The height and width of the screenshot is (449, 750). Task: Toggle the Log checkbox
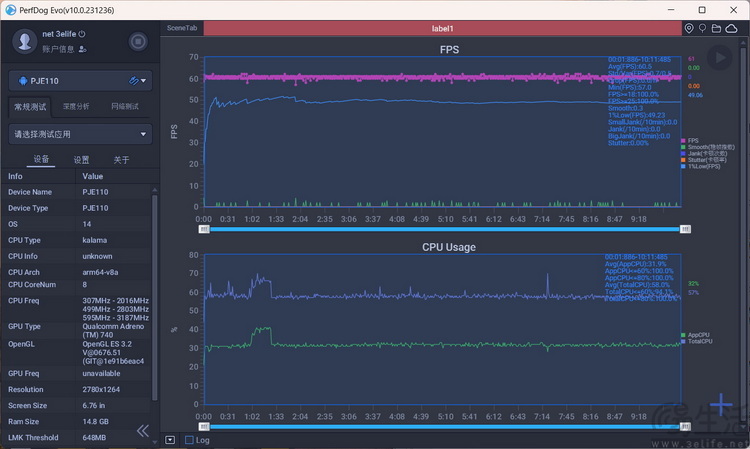pos(189,440)
